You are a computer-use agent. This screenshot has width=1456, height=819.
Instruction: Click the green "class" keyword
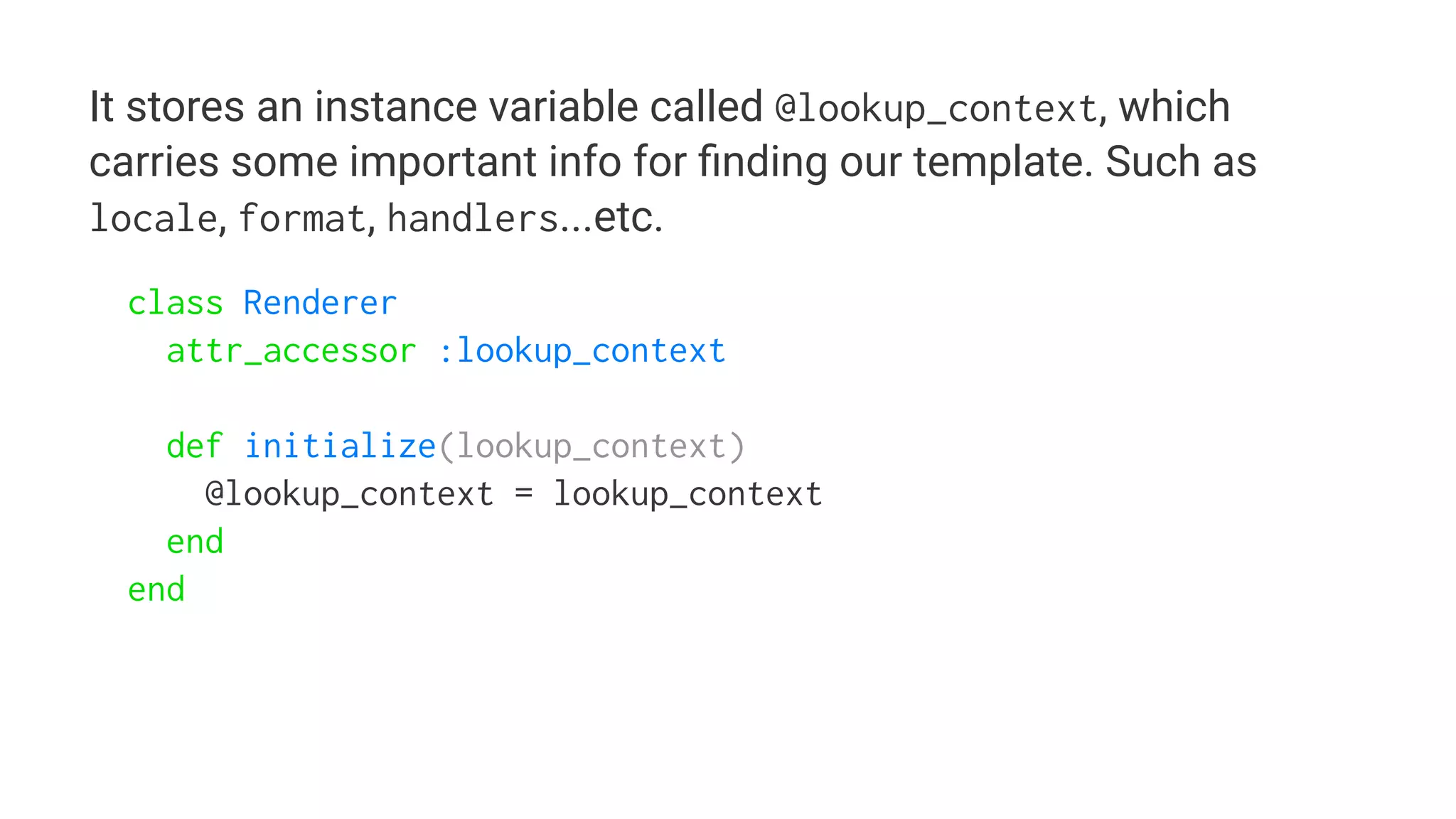coord(175,304)
